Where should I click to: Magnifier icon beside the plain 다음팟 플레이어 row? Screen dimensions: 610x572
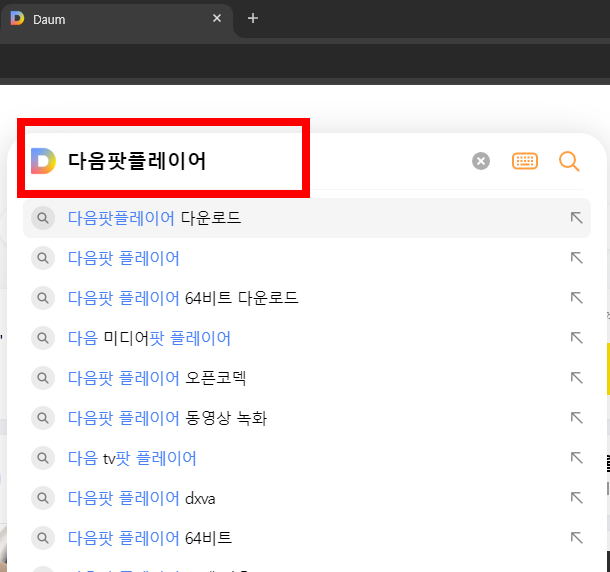[43, 258]
